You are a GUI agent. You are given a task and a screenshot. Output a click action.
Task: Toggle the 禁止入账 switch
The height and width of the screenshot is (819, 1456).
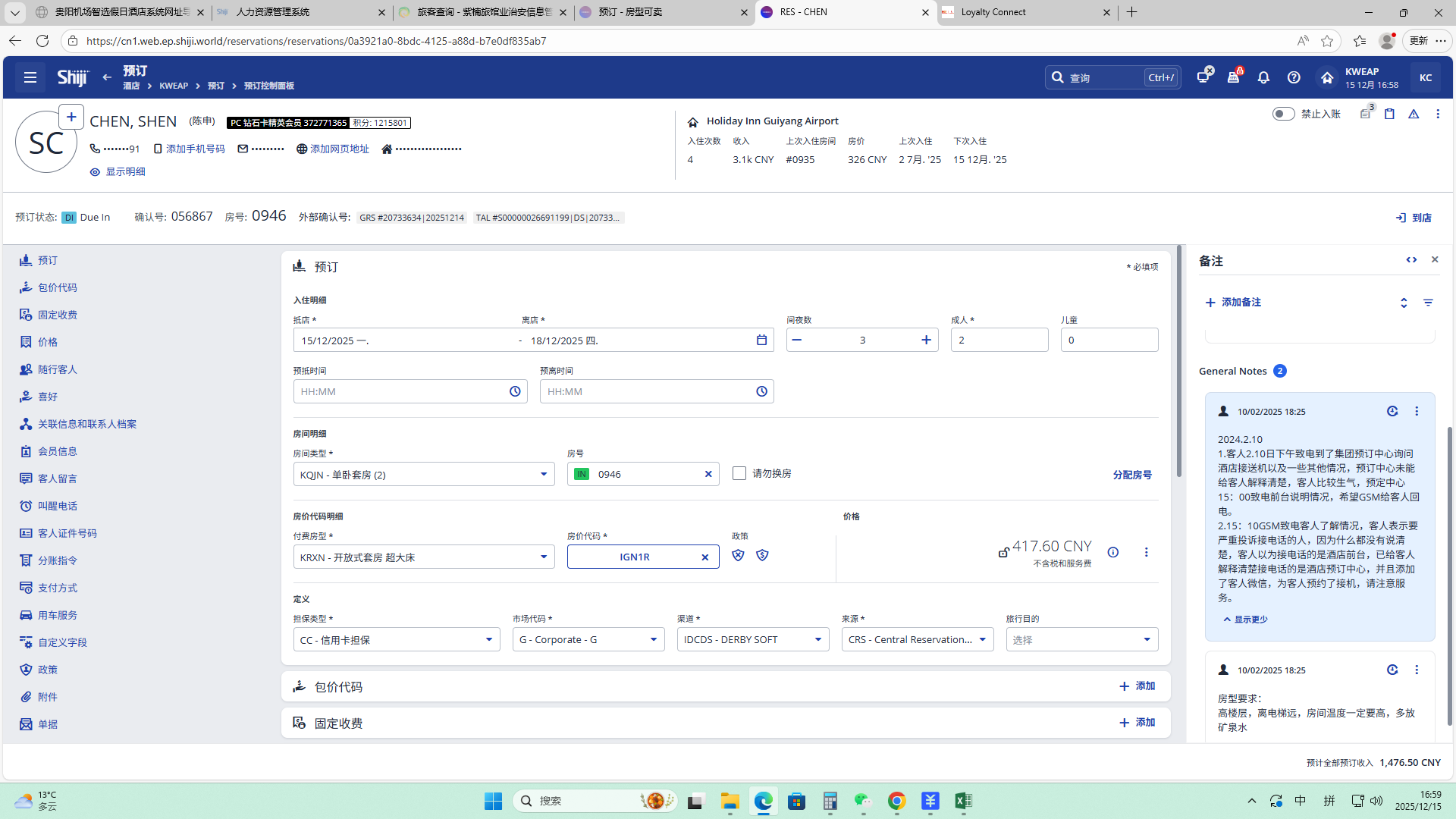coord(1283,114)
